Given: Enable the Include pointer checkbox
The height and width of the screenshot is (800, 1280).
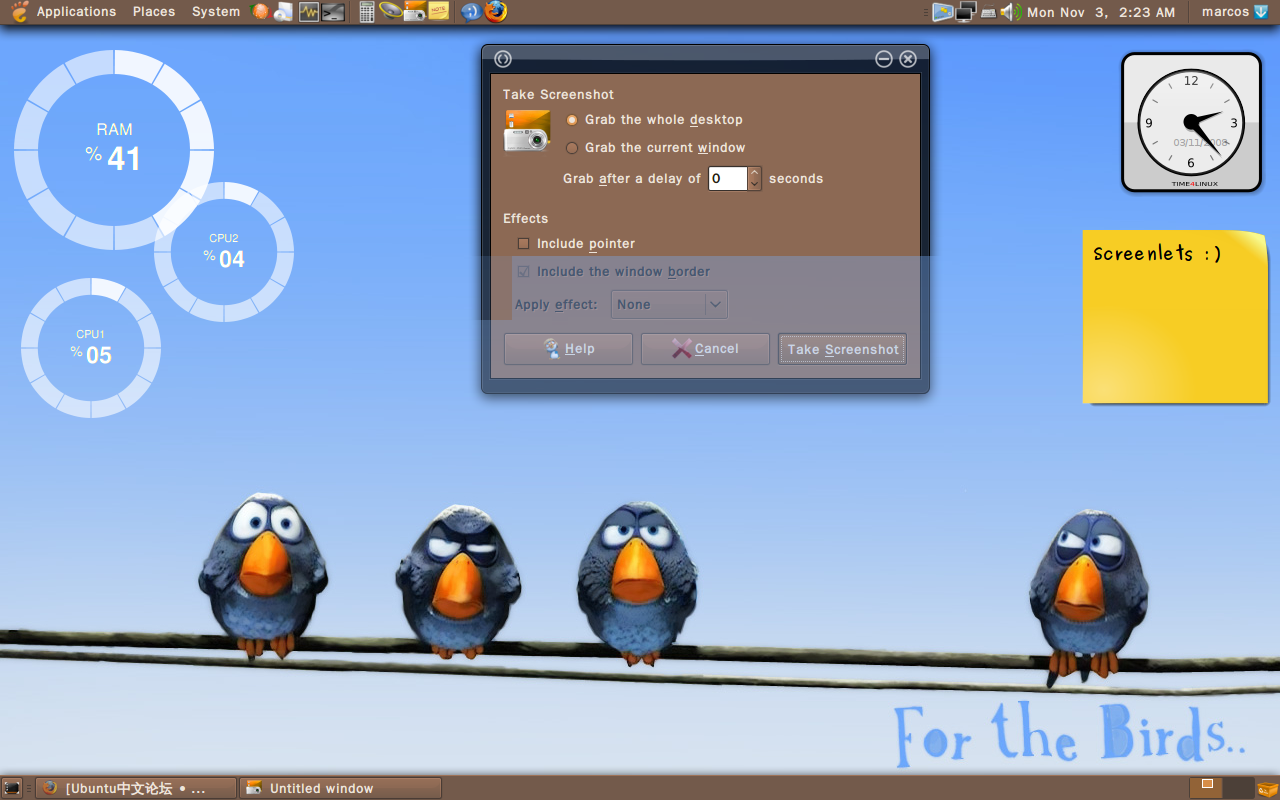Looking at the screenshot, I should pyautogui.click(x=576, y=244).
